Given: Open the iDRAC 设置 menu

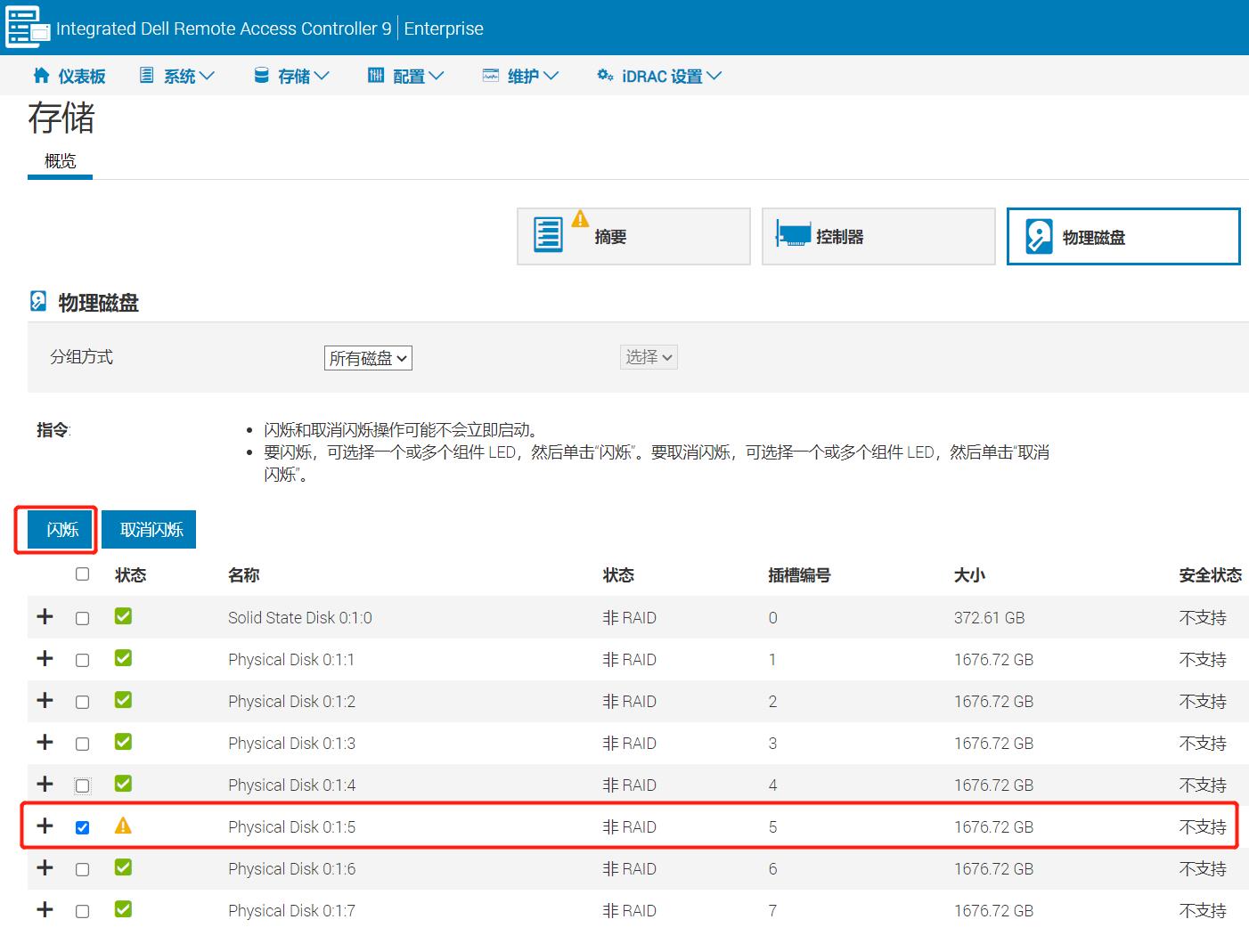Looking at the screenshot, I should (x=659, y=77).
